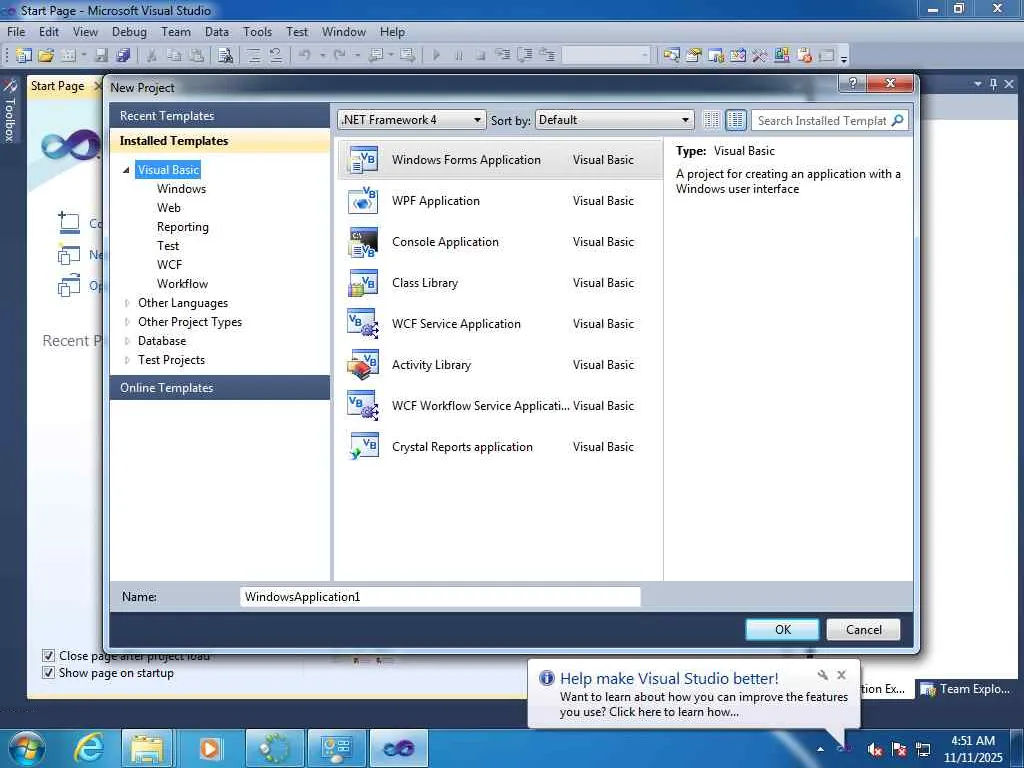Image resolution: width=1024 pixels, height=768 pixels.
Task: Select the WCF category in tree
Action: (169, 264)
